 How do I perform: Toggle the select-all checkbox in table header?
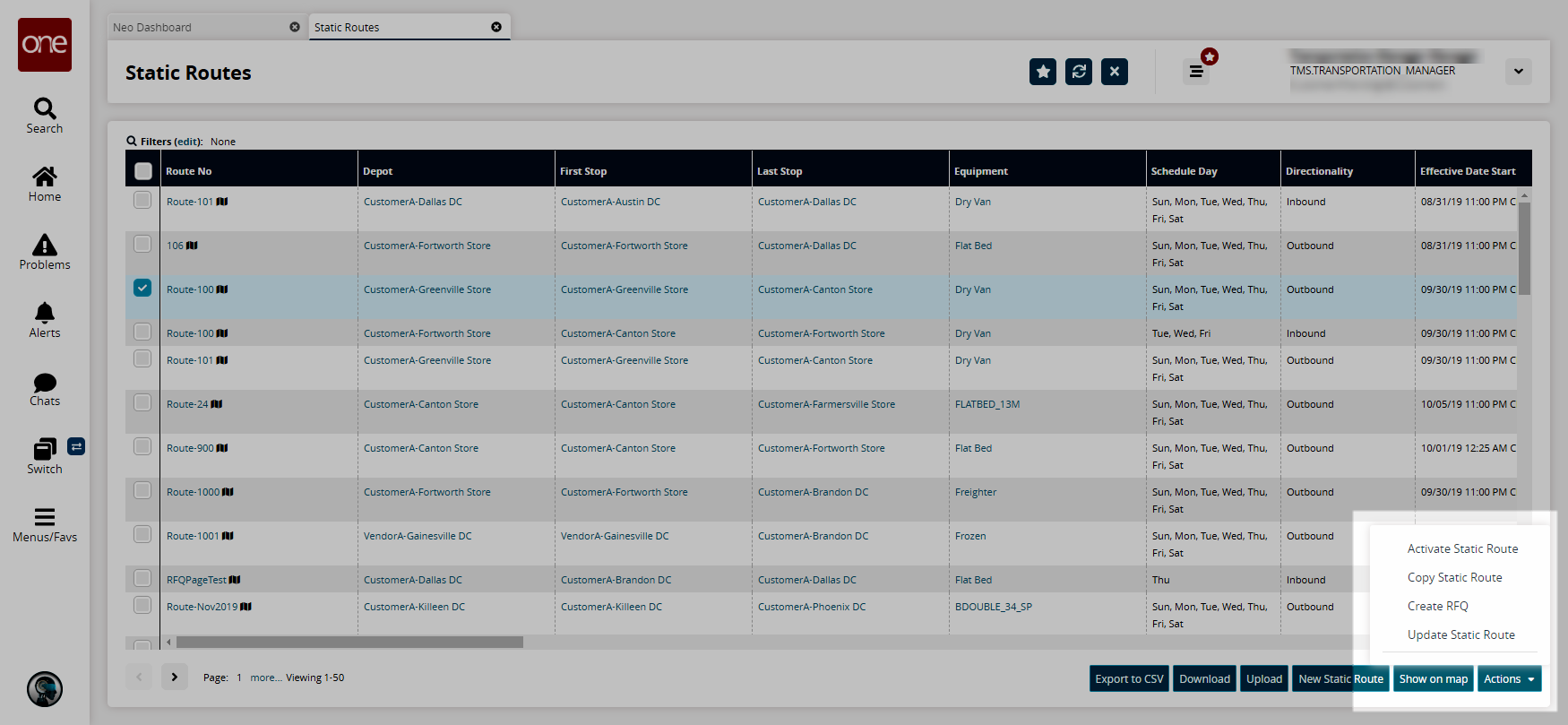click(x=143, y=170)
